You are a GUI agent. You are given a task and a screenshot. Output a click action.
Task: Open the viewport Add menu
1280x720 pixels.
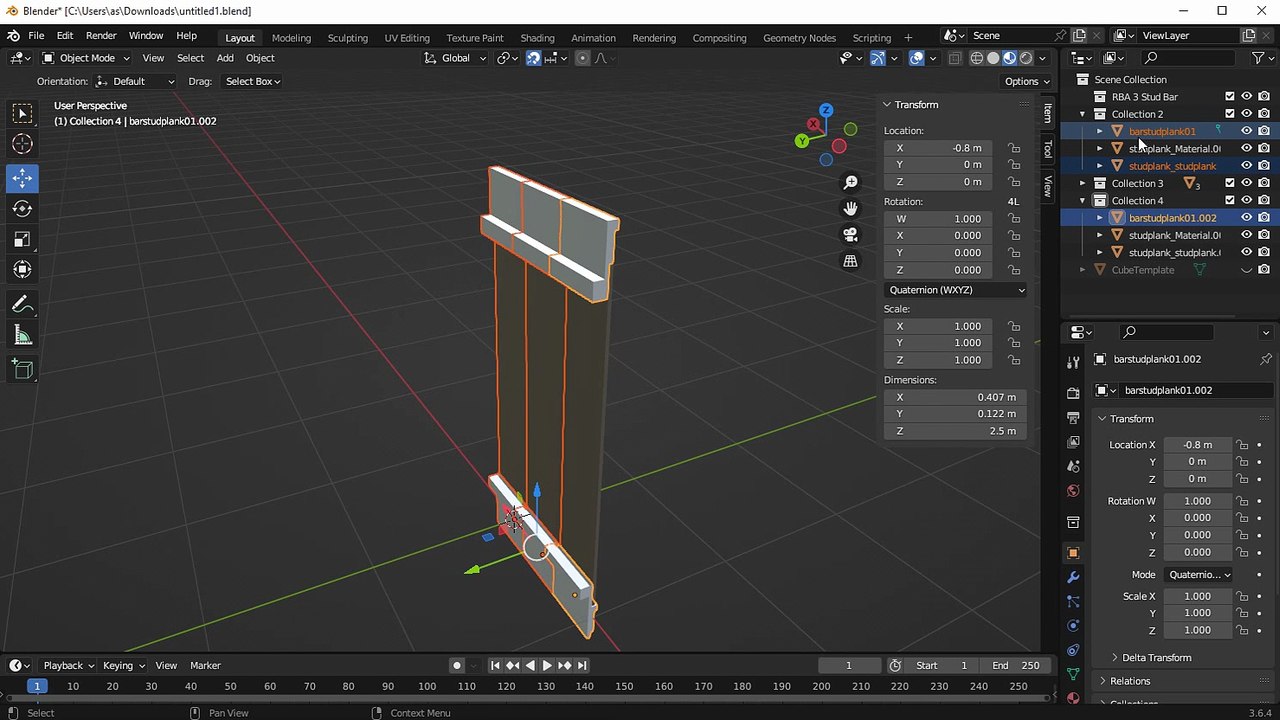[x=225, y=58]
